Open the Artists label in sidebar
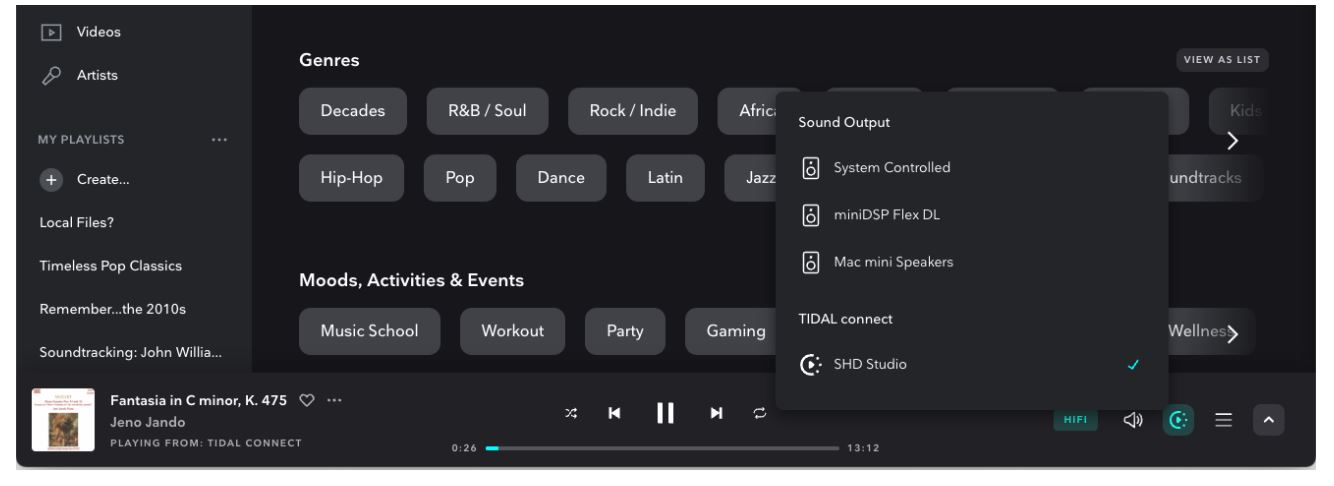This screenshot has width=1334, height=486. 98,75
